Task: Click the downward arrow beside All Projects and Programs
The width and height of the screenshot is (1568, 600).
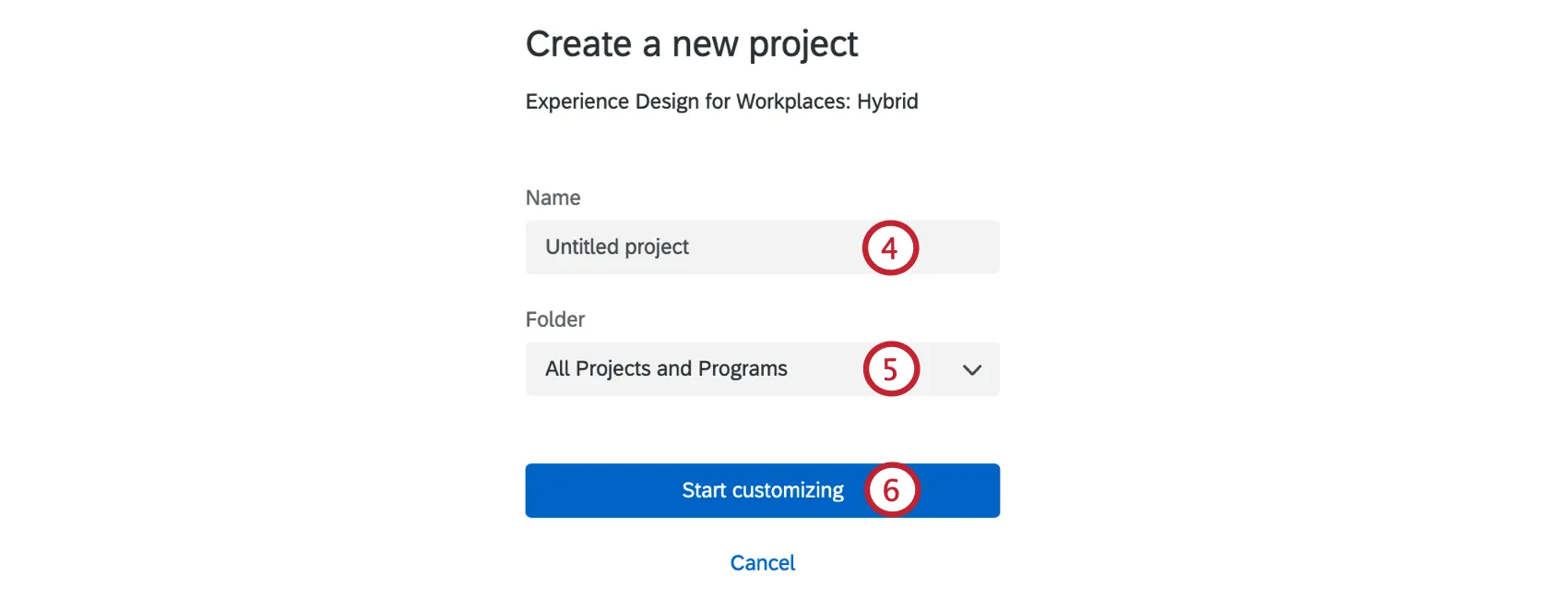Action: (970, 369)
